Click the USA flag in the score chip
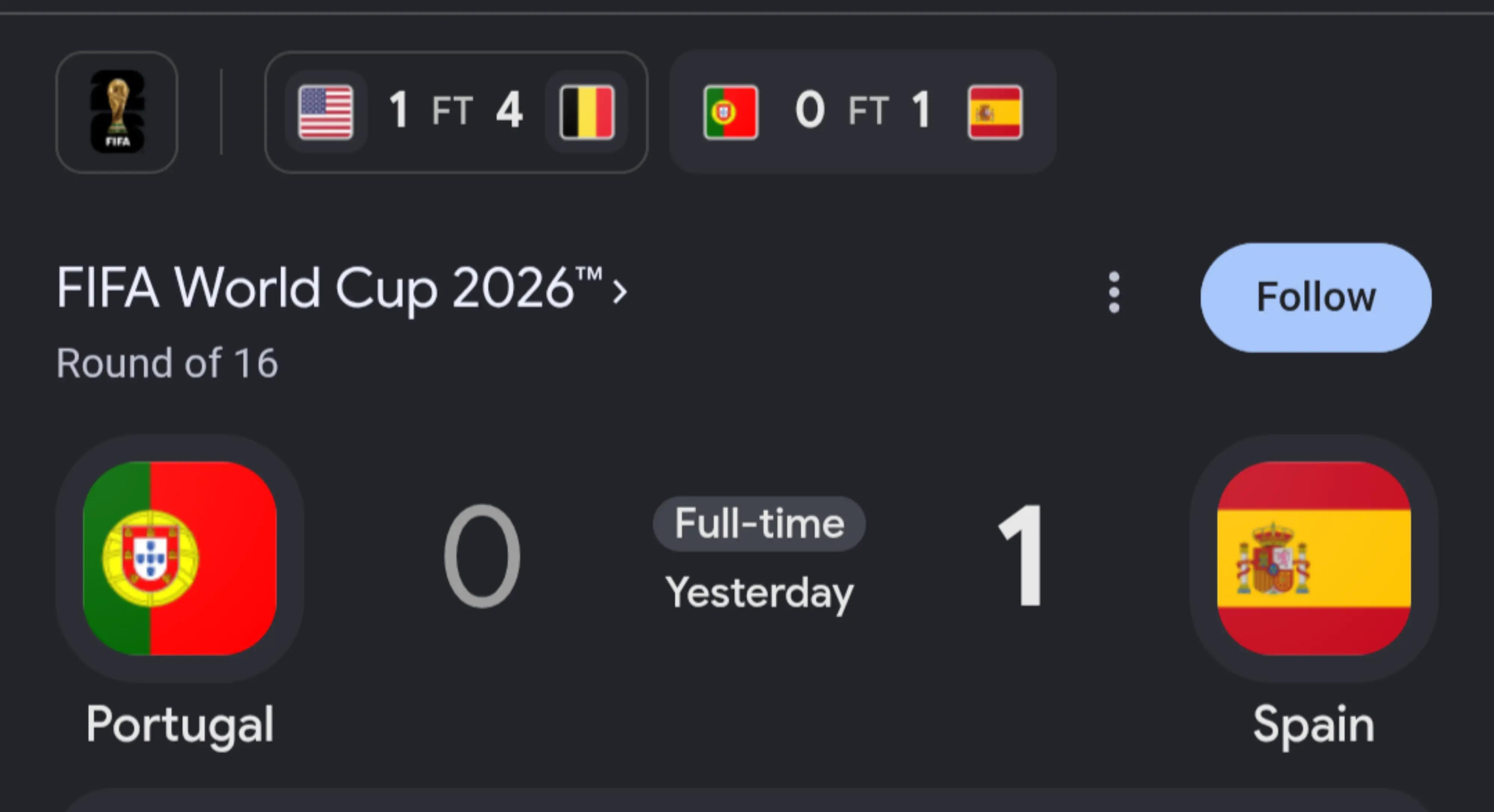The image size is (1494, 812). pos(325,112)
